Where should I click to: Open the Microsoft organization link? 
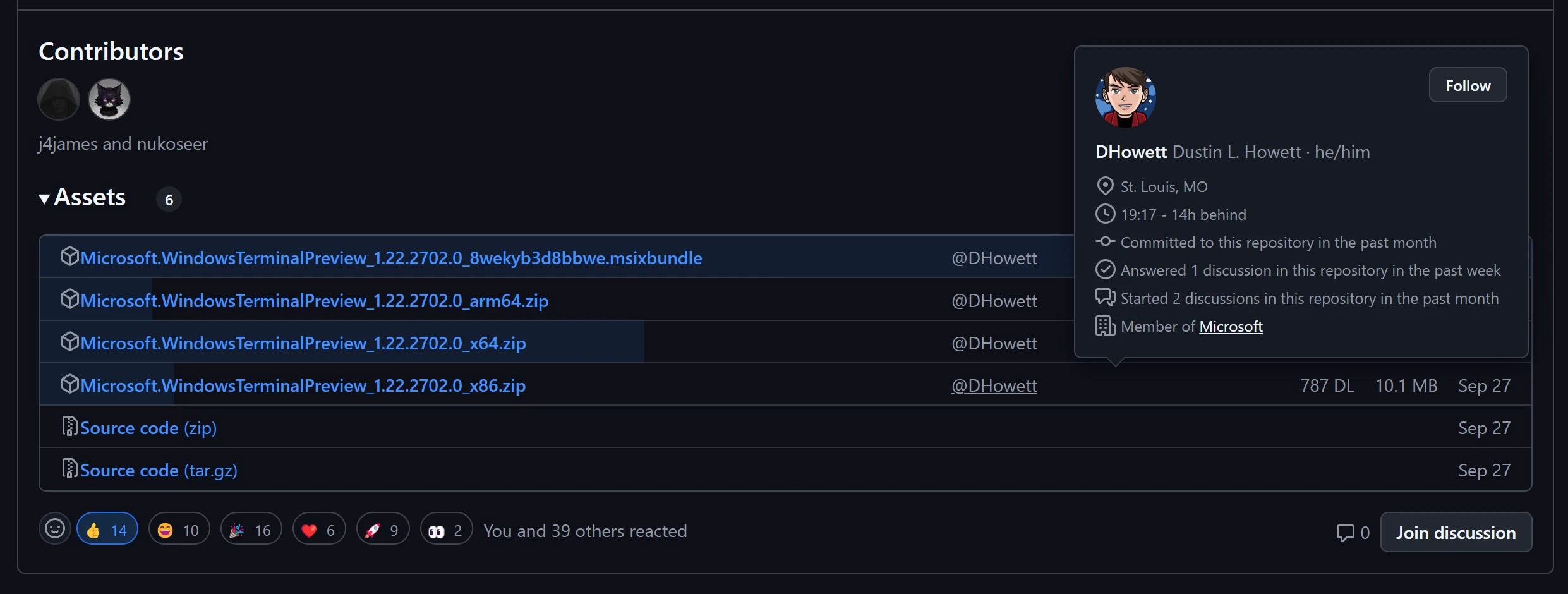[1231, 327]
